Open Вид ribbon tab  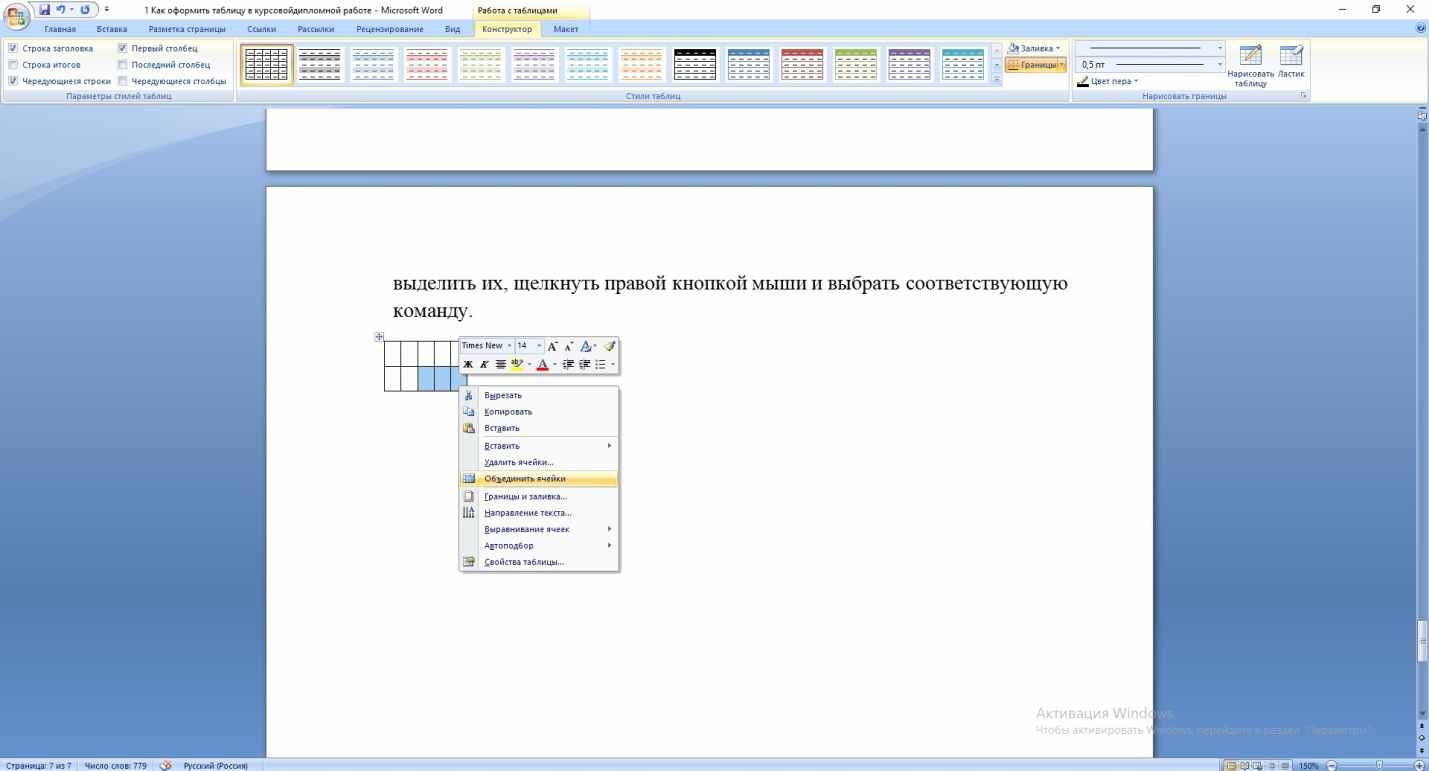pyautogui.click(x=452, y=29)
